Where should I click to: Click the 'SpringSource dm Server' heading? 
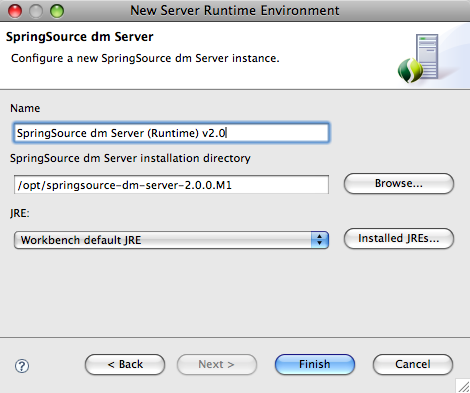[80, 37]
